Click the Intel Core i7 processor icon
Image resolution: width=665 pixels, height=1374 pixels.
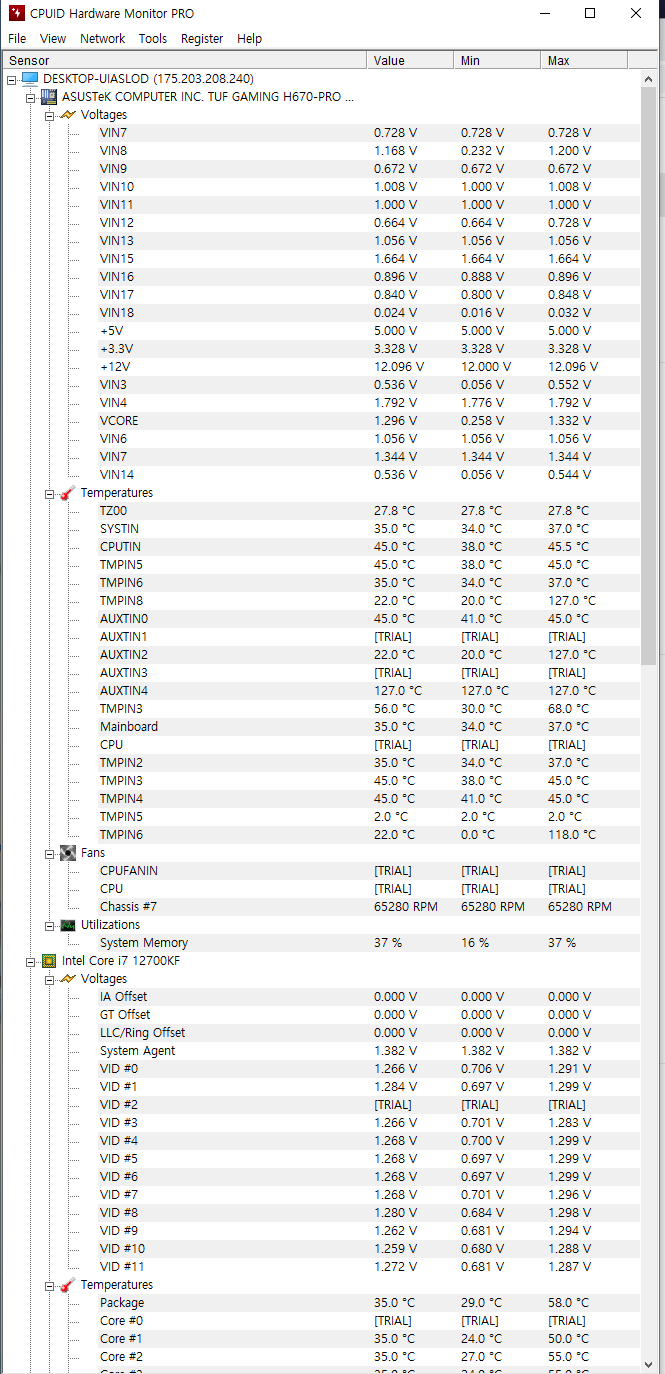tap(48, 961)
